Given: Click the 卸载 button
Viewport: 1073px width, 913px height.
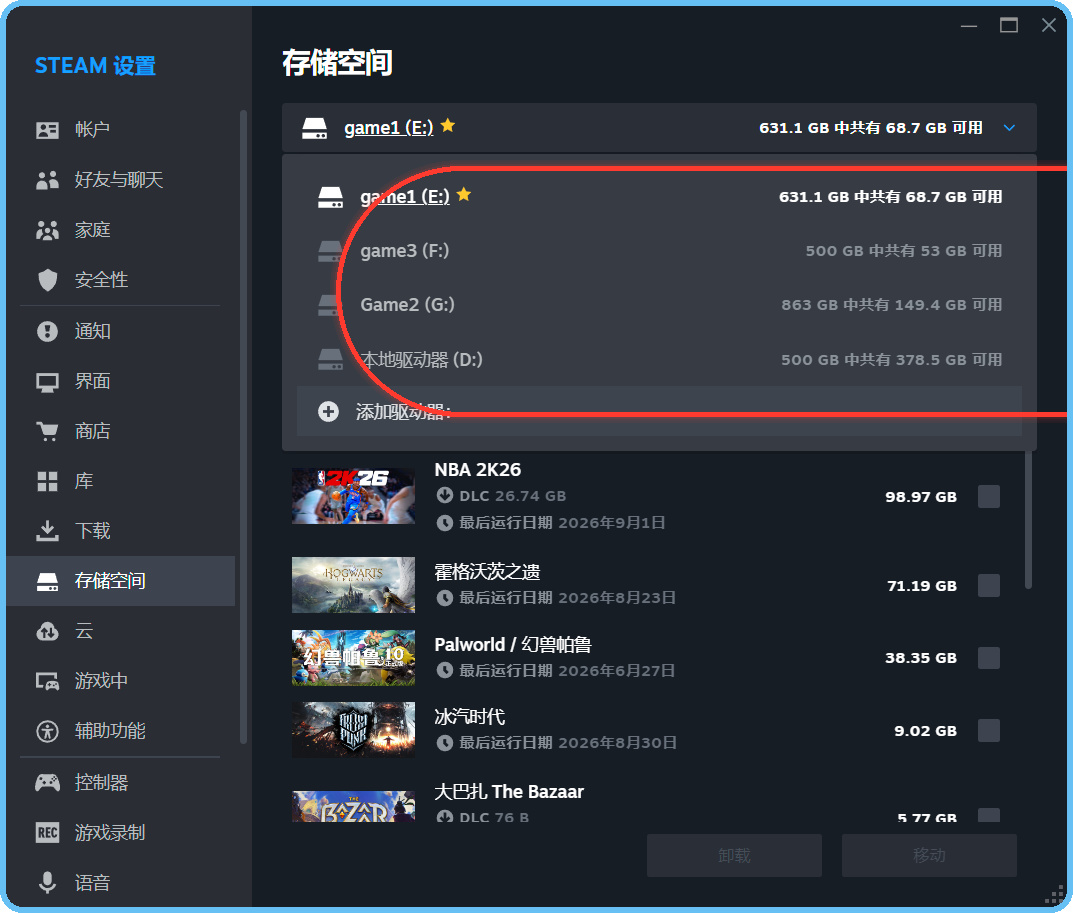Looking at the screenshot, I should 734,856.
